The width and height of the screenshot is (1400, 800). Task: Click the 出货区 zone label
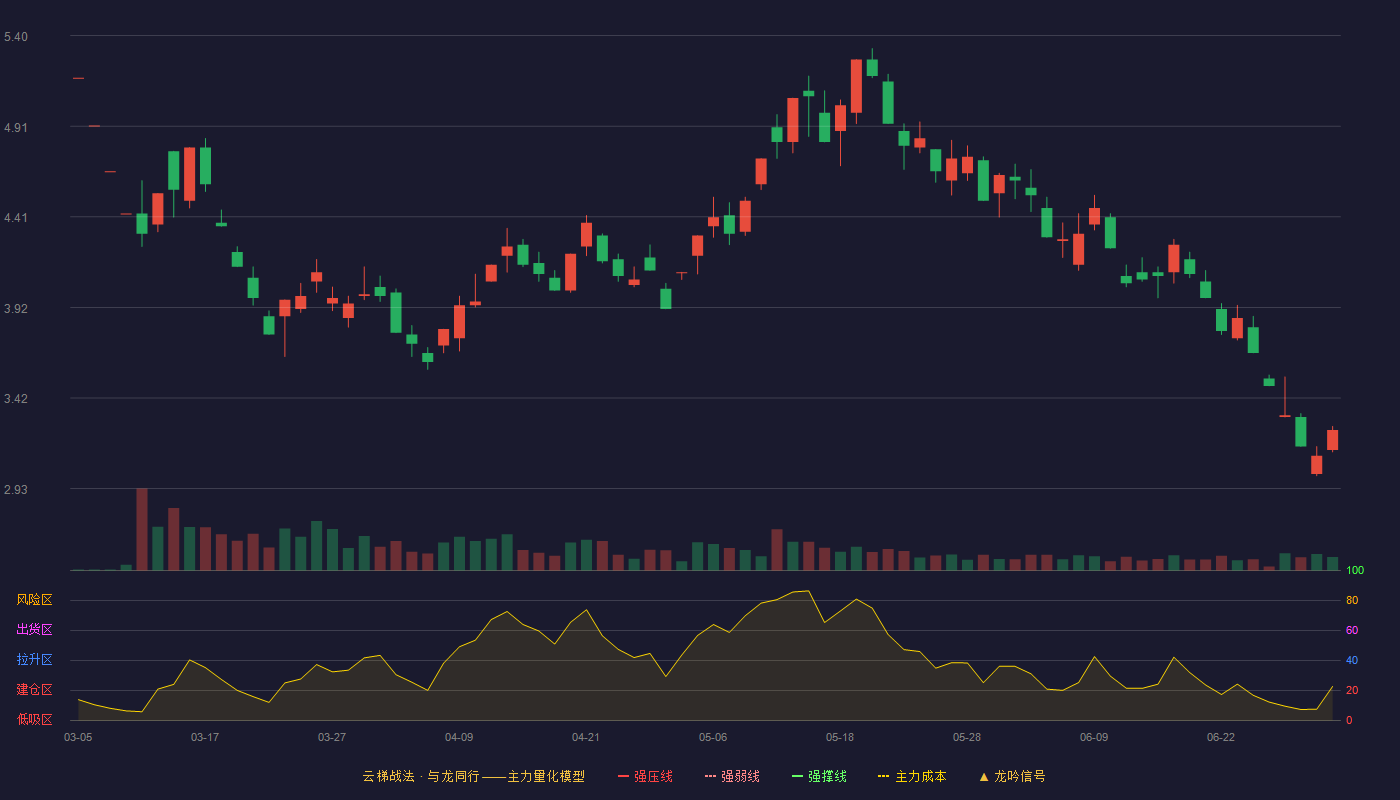click(x=34, y=630)
